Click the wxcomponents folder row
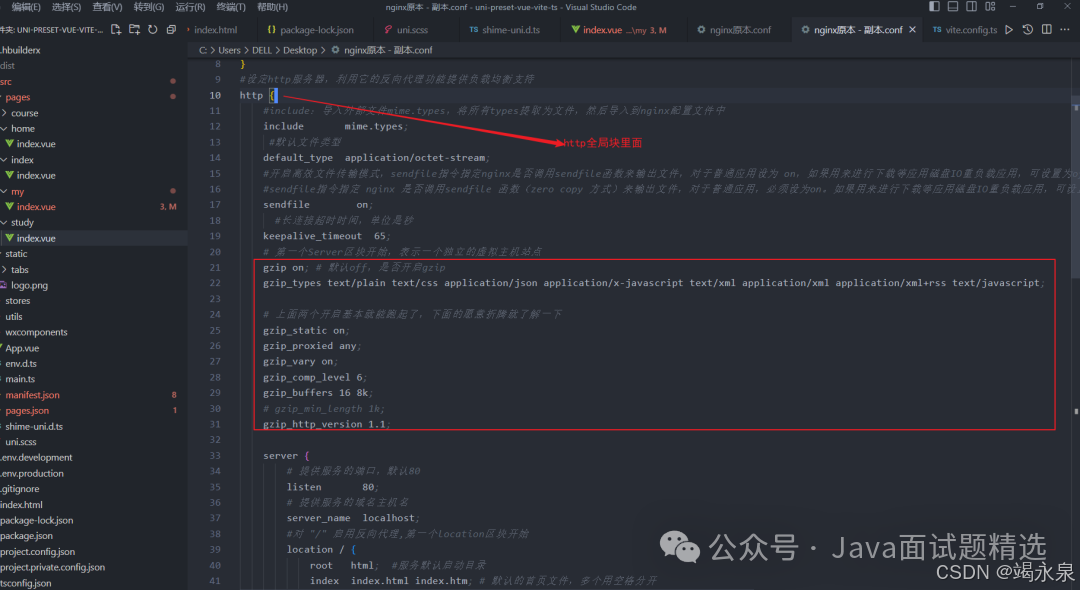The width and height of the screenshot is (1080, 590). 36,333
